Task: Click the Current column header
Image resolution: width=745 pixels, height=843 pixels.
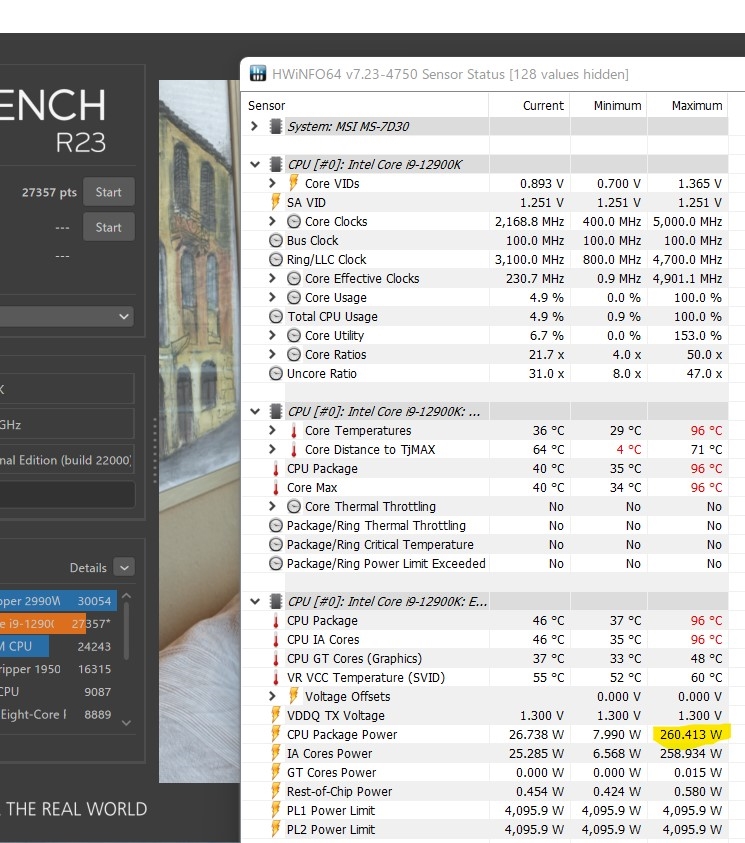Action: [543, 105]
